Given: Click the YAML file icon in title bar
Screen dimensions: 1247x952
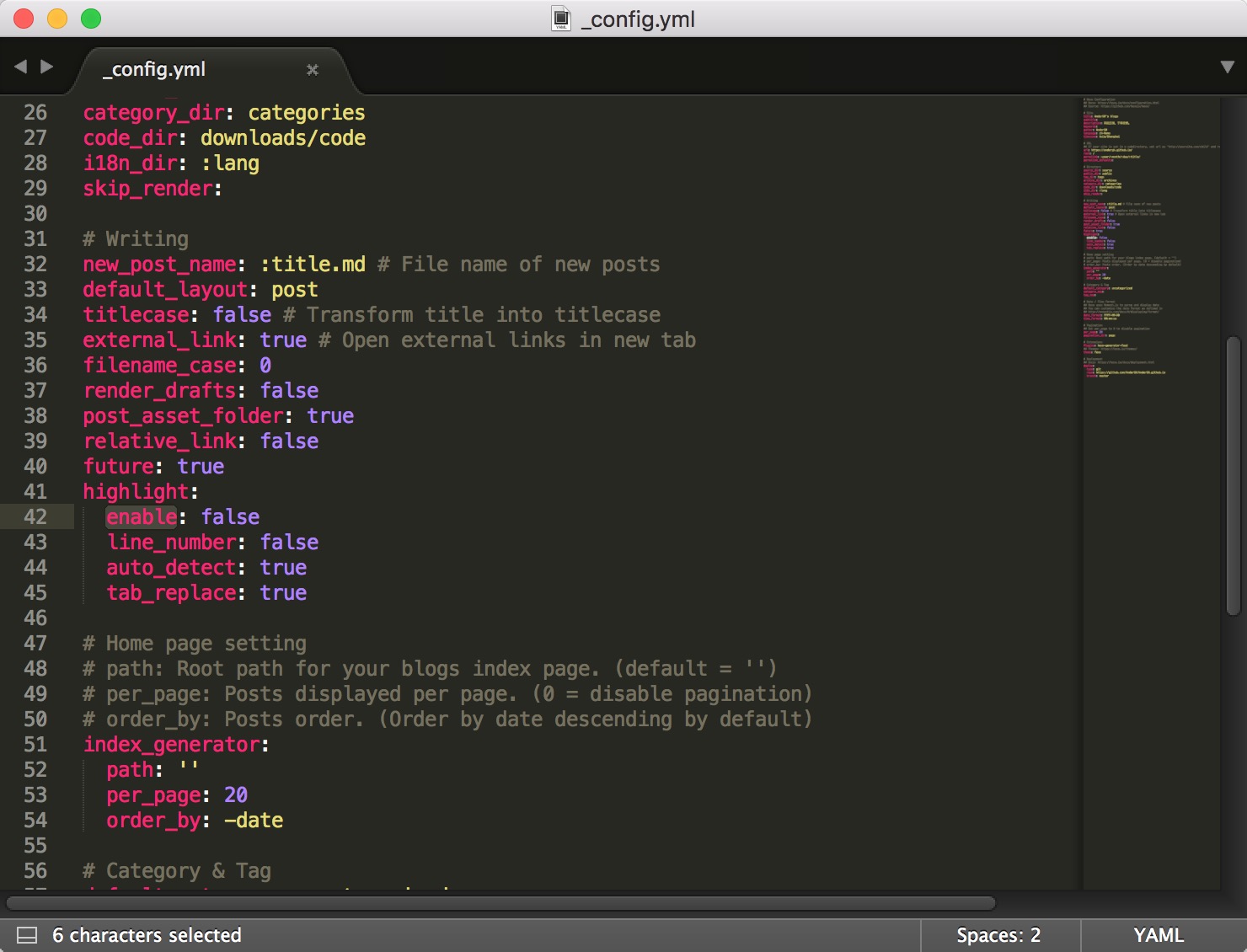Looking at the screenshot, I should pos(561,19).
